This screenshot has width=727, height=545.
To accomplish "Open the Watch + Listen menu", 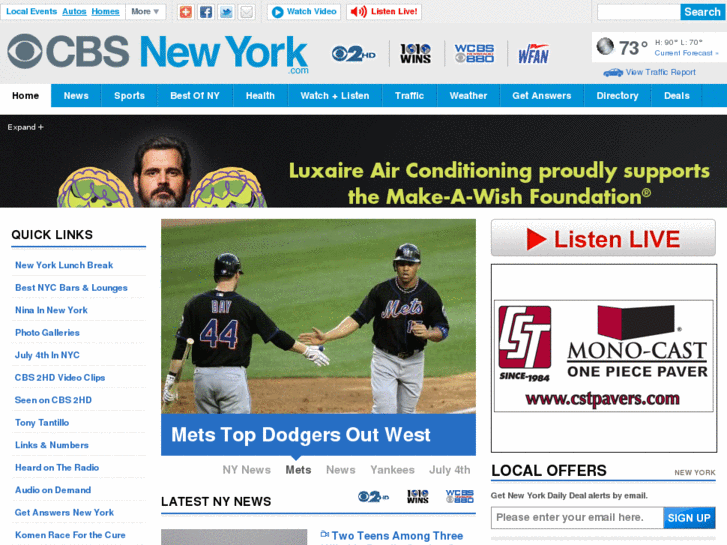I will tap(335, 96).
